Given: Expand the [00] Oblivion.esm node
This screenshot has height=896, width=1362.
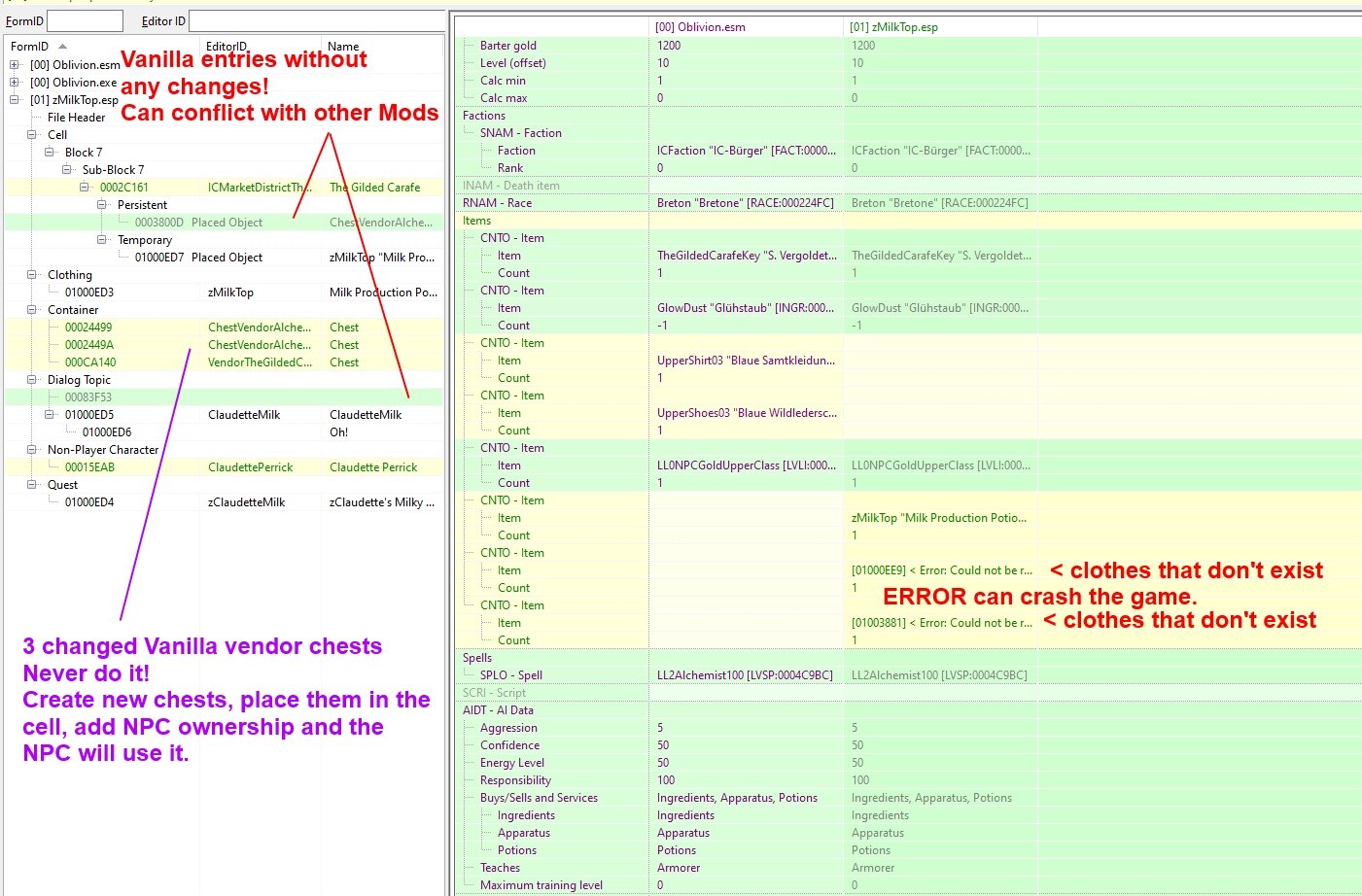Looking at the screenshot, I should pos(15,65).
